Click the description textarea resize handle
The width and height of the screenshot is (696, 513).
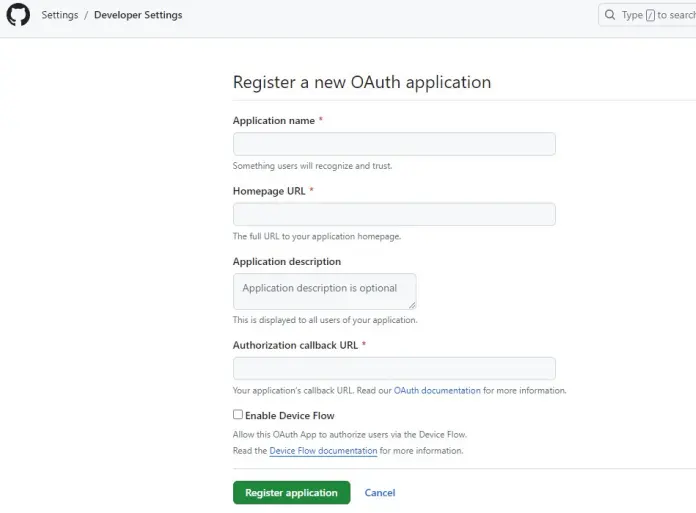click(411, 304)
